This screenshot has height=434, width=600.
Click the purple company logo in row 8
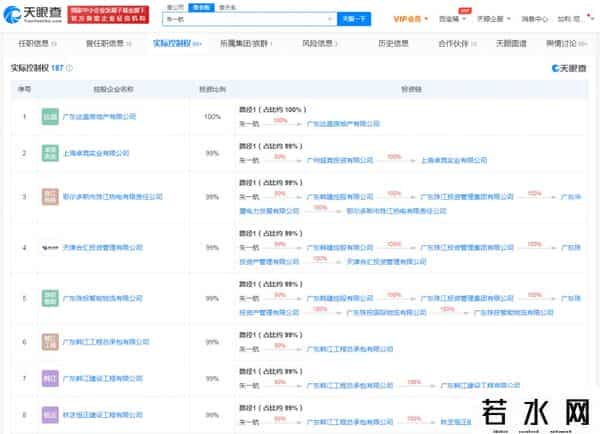(50, 415)
